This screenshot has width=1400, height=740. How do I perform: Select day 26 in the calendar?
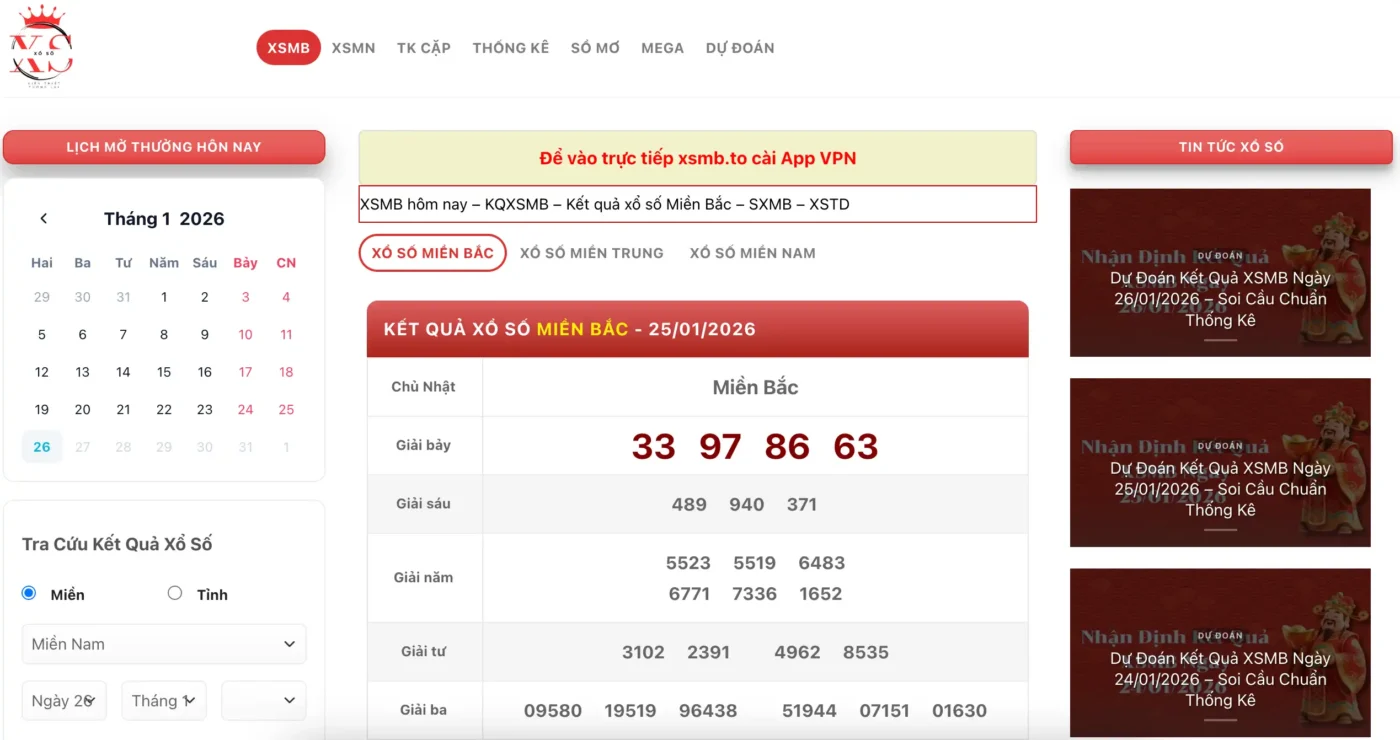pyautogui.click(x=42, y=447)
